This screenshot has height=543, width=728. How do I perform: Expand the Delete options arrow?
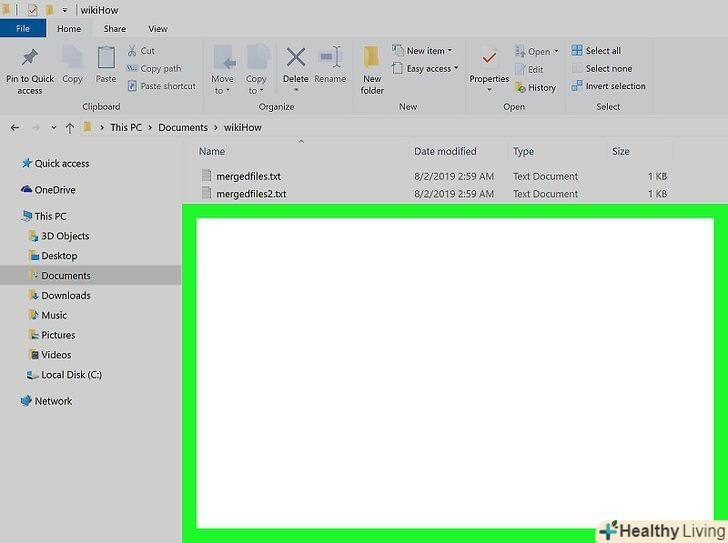point(296,90)
